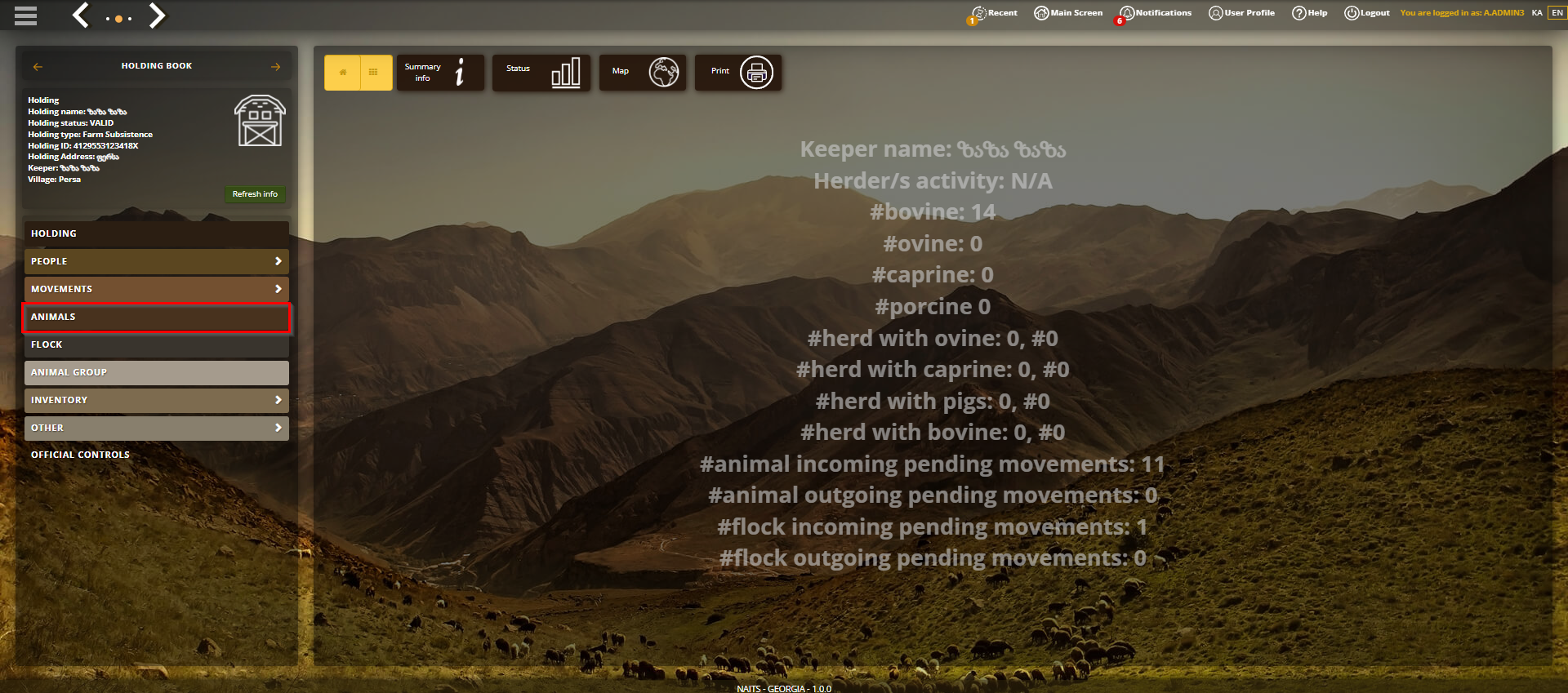Expand the INVENTORY menu section
The image size is (1568, 693).
click(157, 400)
